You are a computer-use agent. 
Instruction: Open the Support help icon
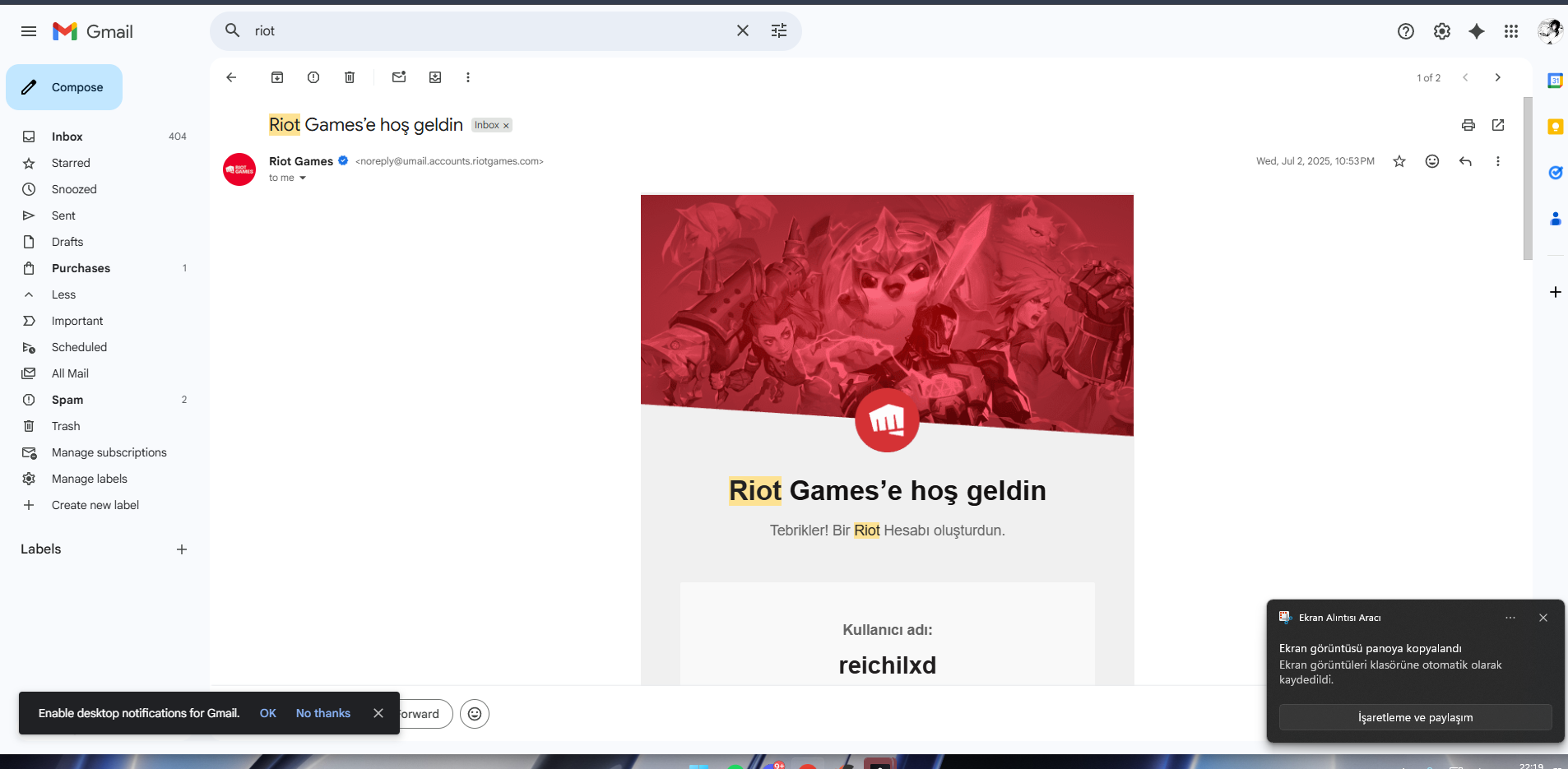pyautogui.click(x=1406, y=31)
